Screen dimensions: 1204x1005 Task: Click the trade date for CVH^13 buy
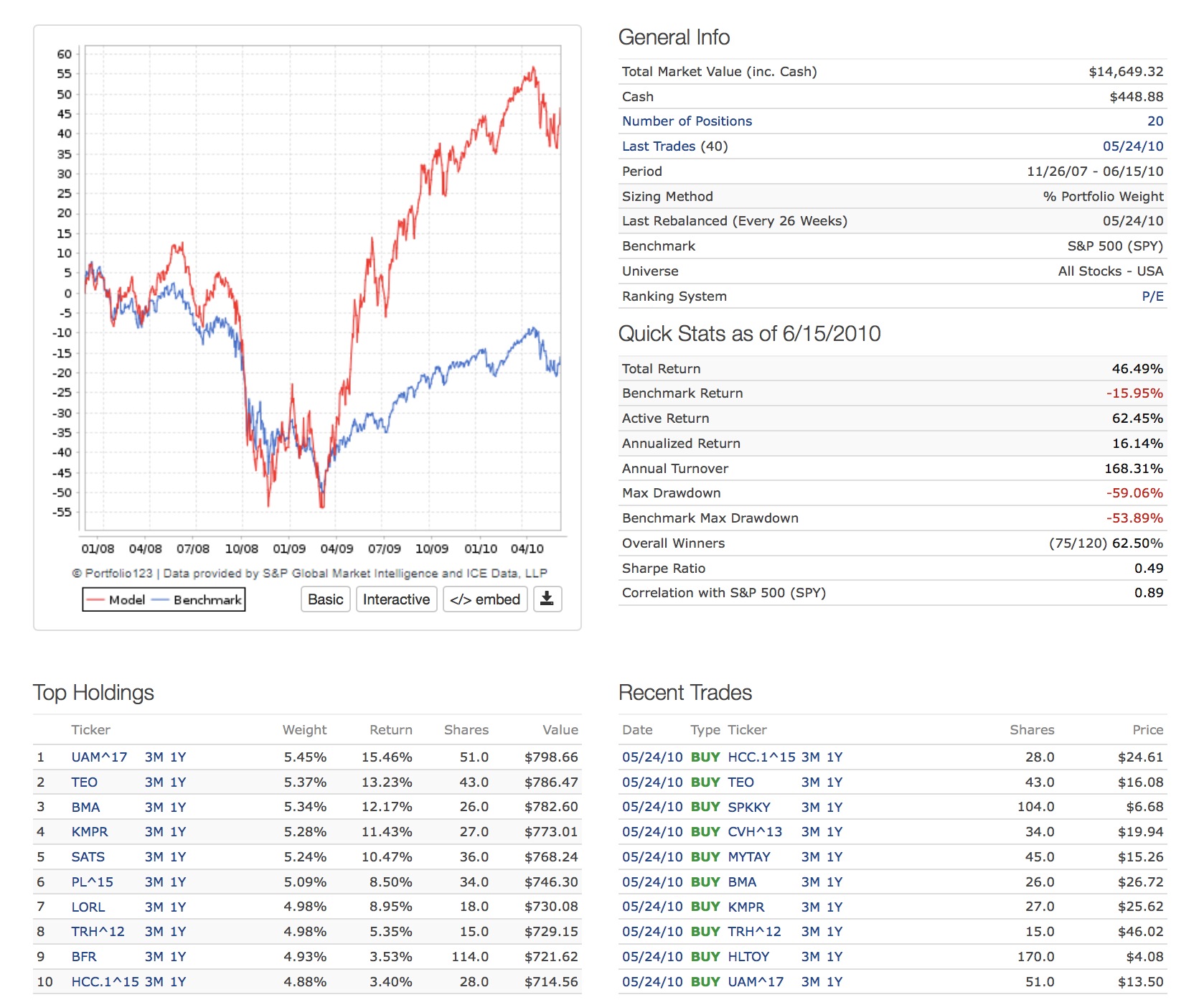pos(652,832)
